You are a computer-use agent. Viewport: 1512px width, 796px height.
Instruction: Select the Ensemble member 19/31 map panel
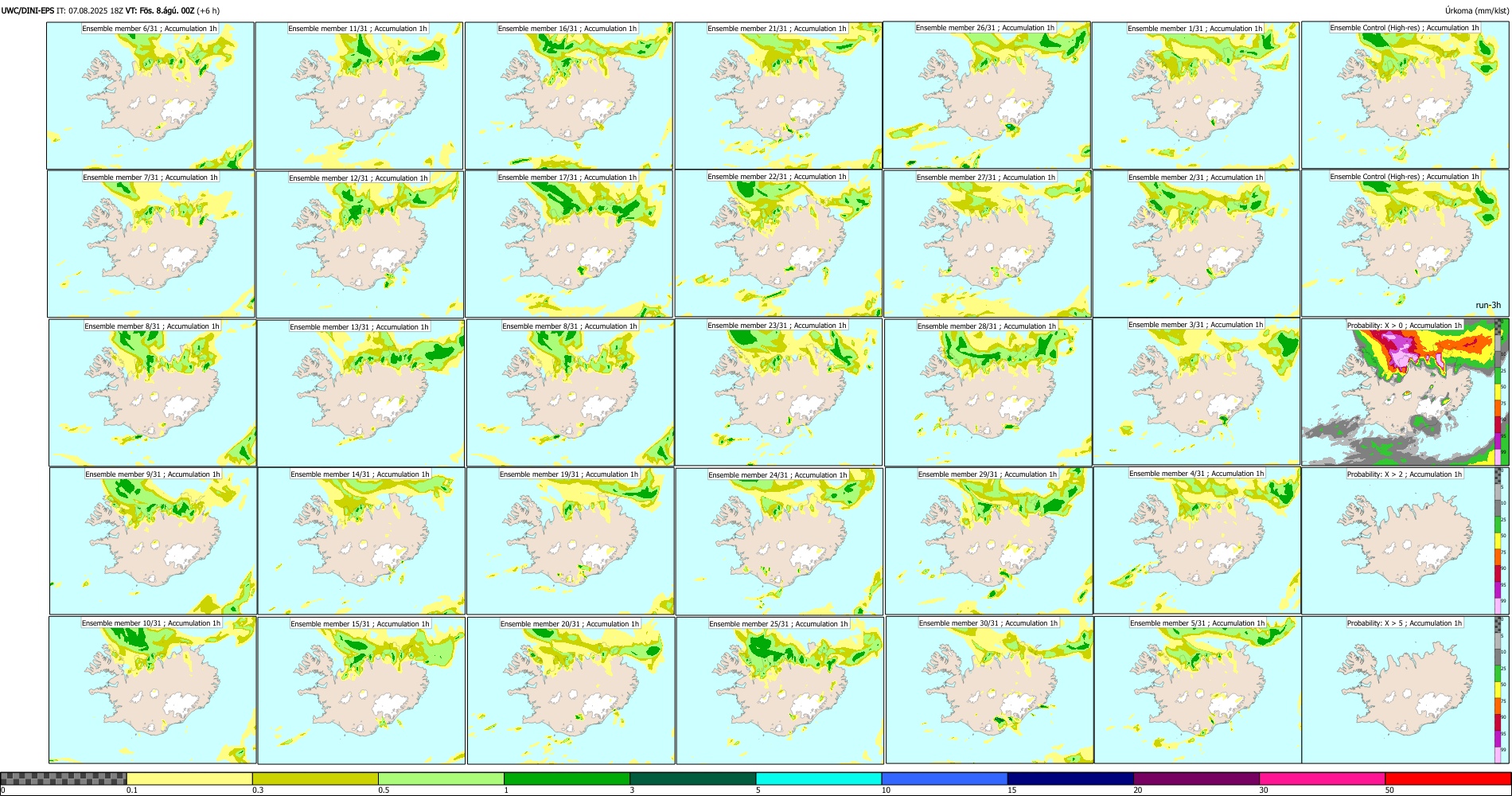pyautogui.click(x=570, y=541)
